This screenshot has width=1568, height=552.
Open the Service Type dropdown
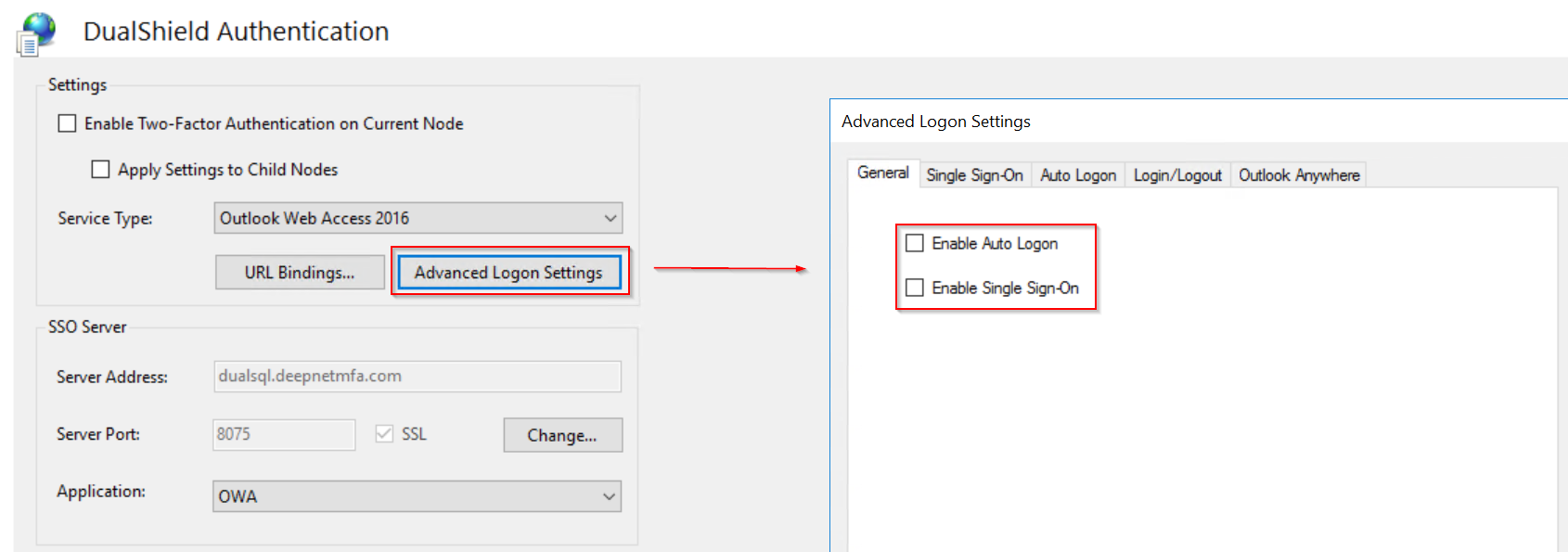point(610,218)
